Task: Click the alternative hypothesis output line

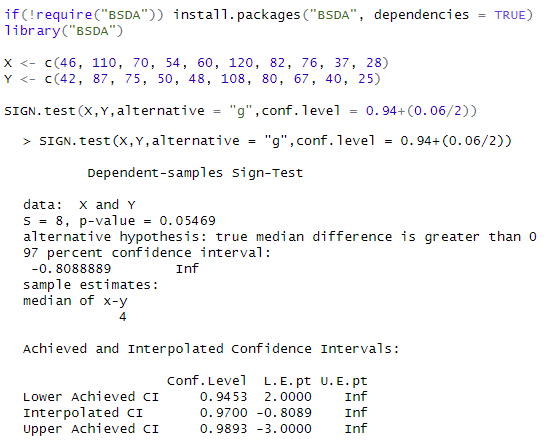Action: coord(280,237)
